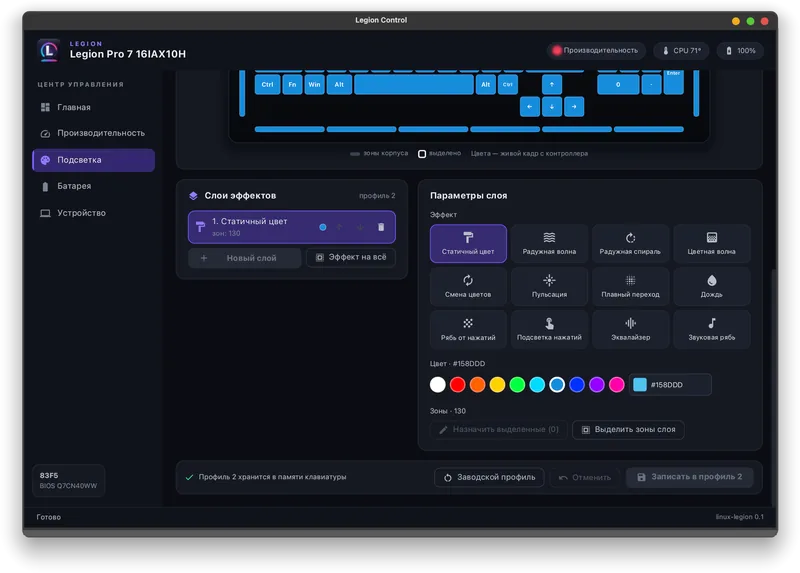Pick the red color swatch
The width and height of the screenshot is (800, 573).
458,385
